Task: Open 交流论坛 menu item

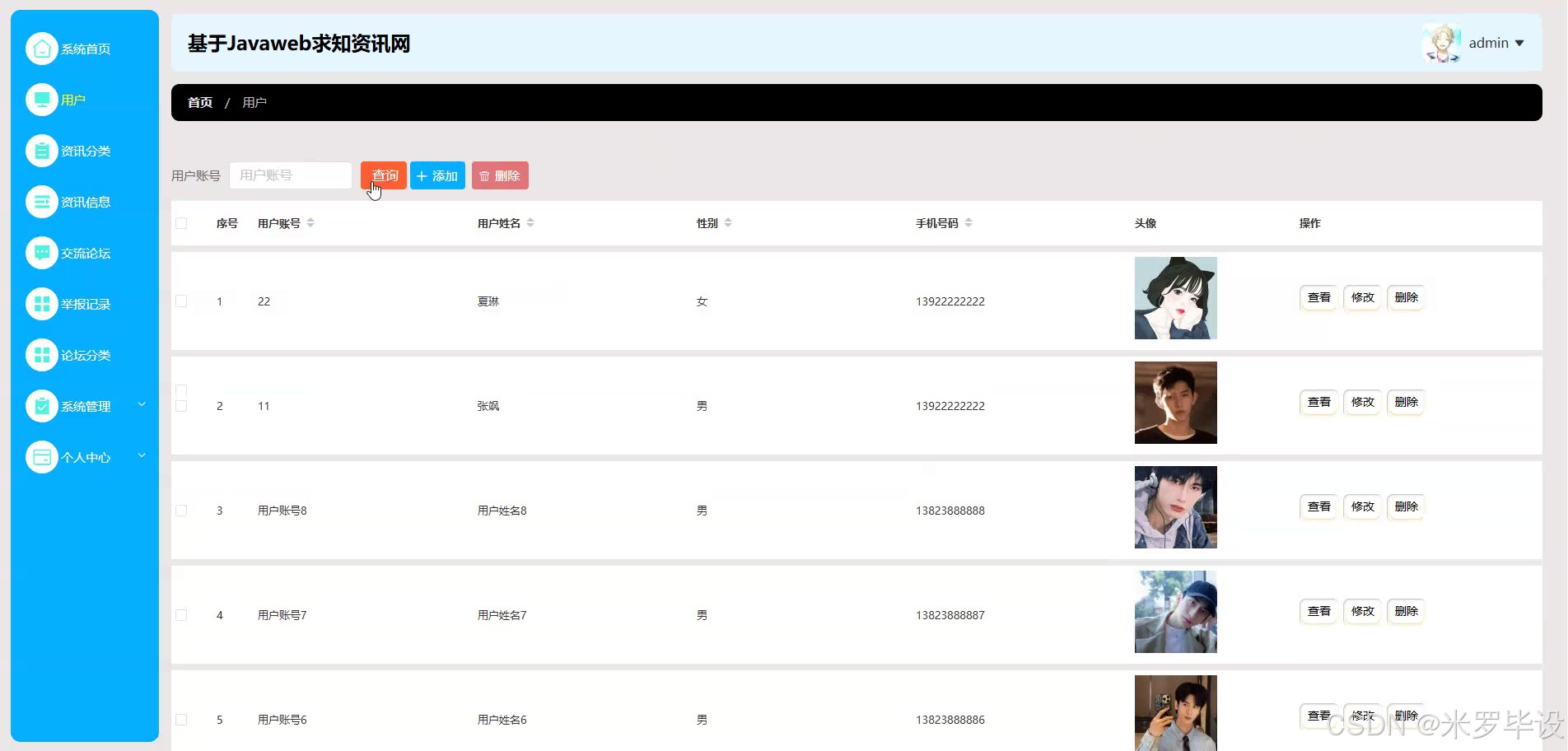Action: click(86, 253)
